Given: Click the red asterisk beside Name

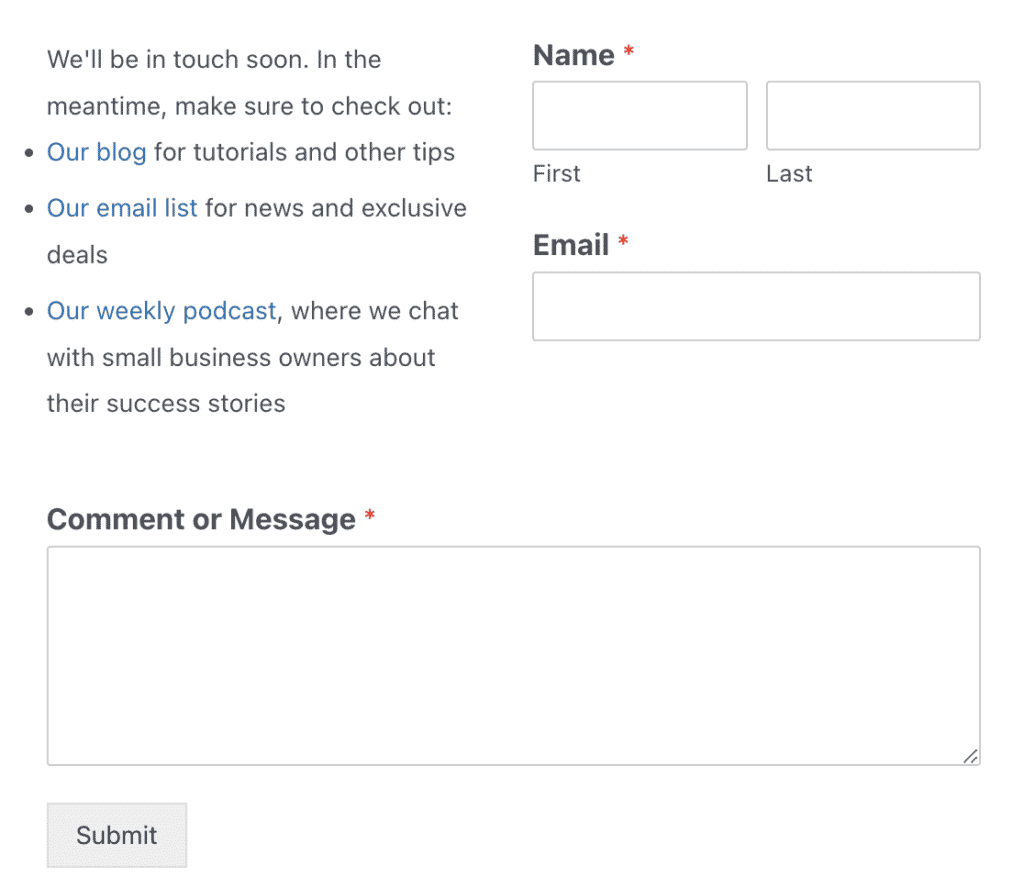Looking at the screenshot, I should 626,50.
